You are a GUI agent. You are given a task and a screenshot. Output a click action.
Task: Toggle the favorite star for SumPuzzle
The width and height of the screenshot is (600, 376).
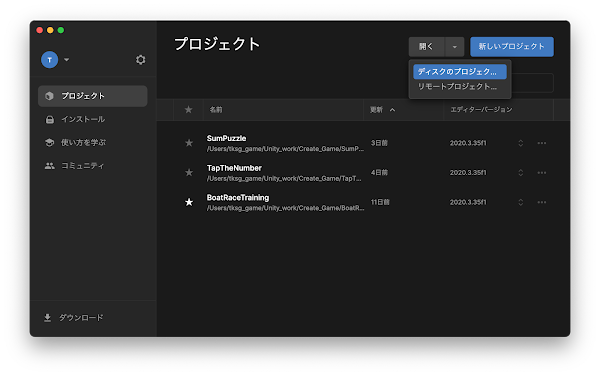click(x=189, y=143)
